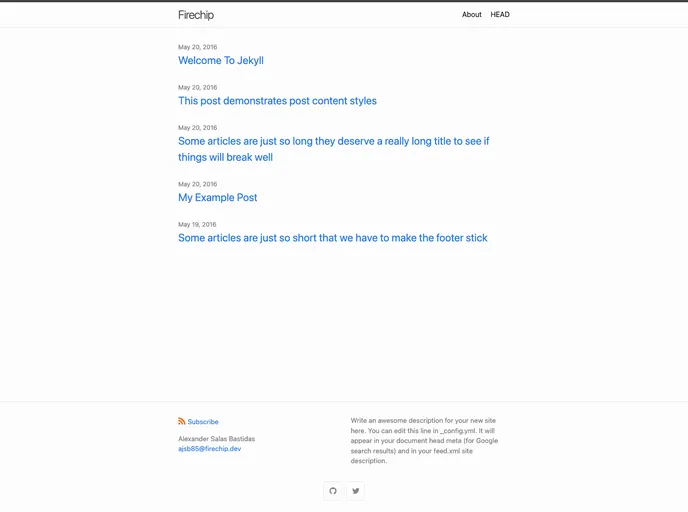
Task: Open the About page in navigation
Action: coord(471,15)
